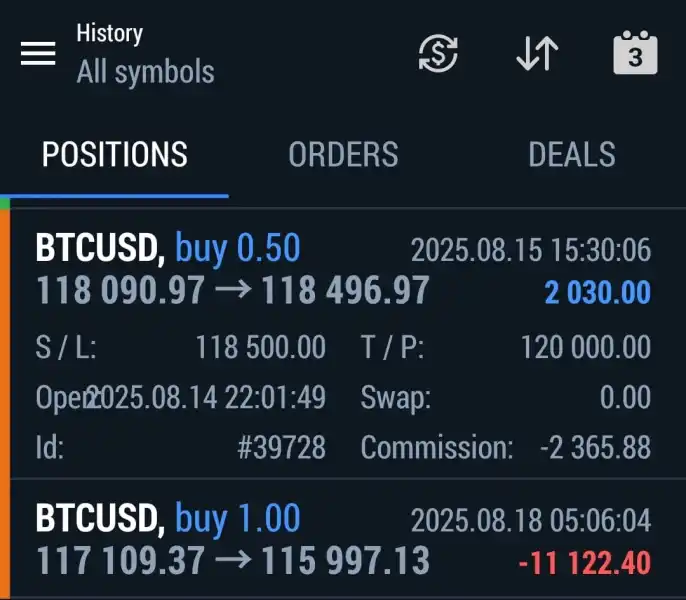Tap the History title
Image resolution: width=686 pixels, height=600 pixels.
click(109, 33)
